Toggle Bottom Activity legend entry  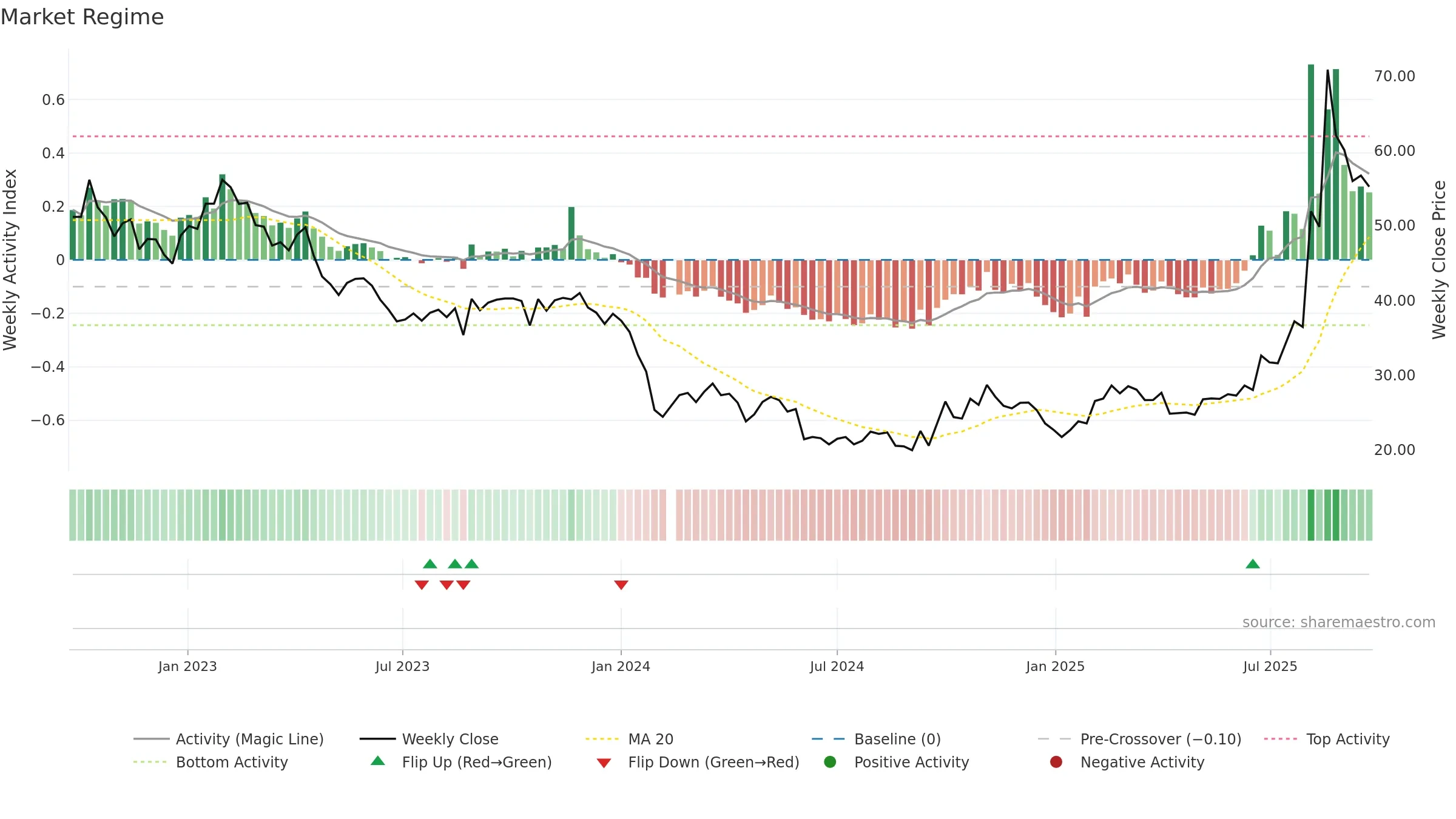click(211, 762)
